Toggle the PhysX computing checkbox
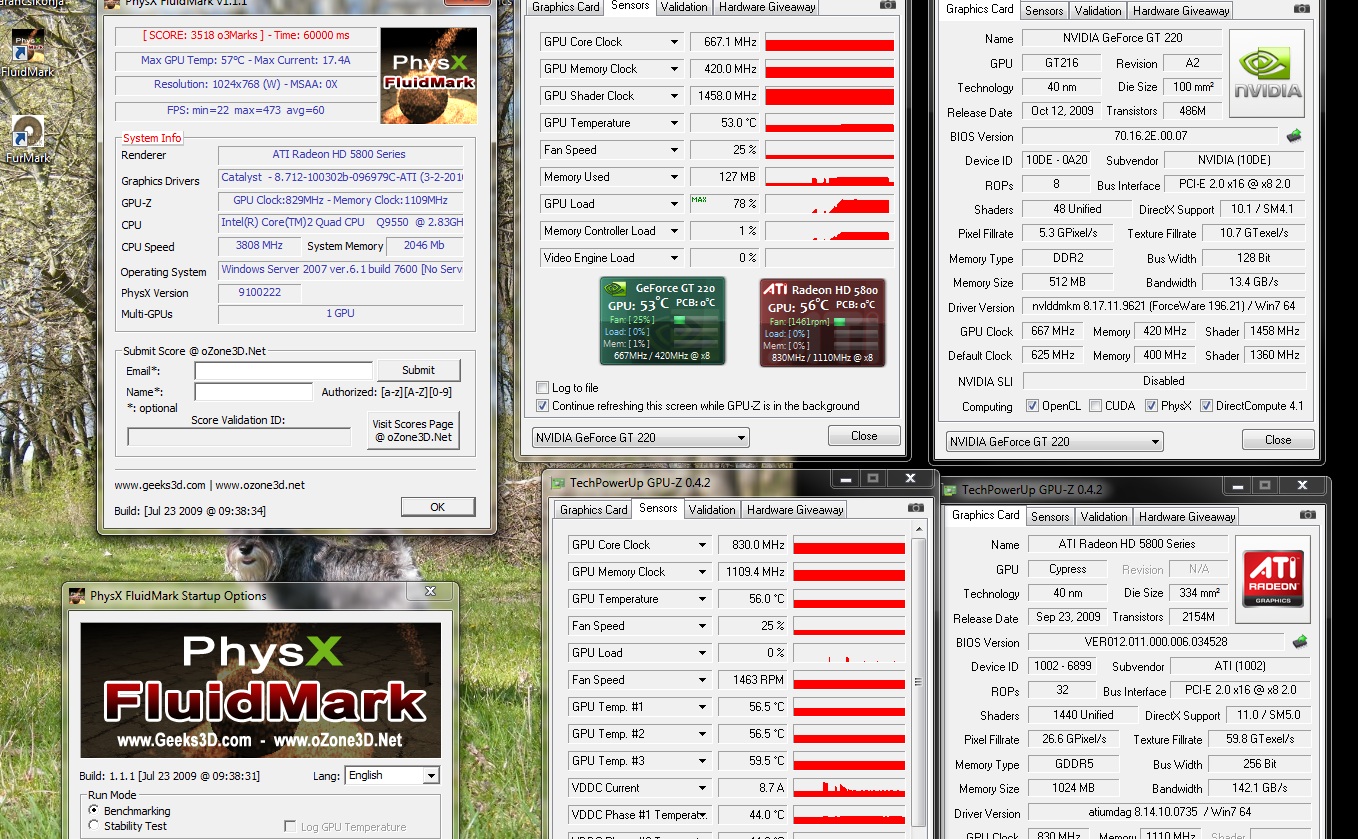This screenshot has width=1358, height=839. click(x=1152, y=406)
